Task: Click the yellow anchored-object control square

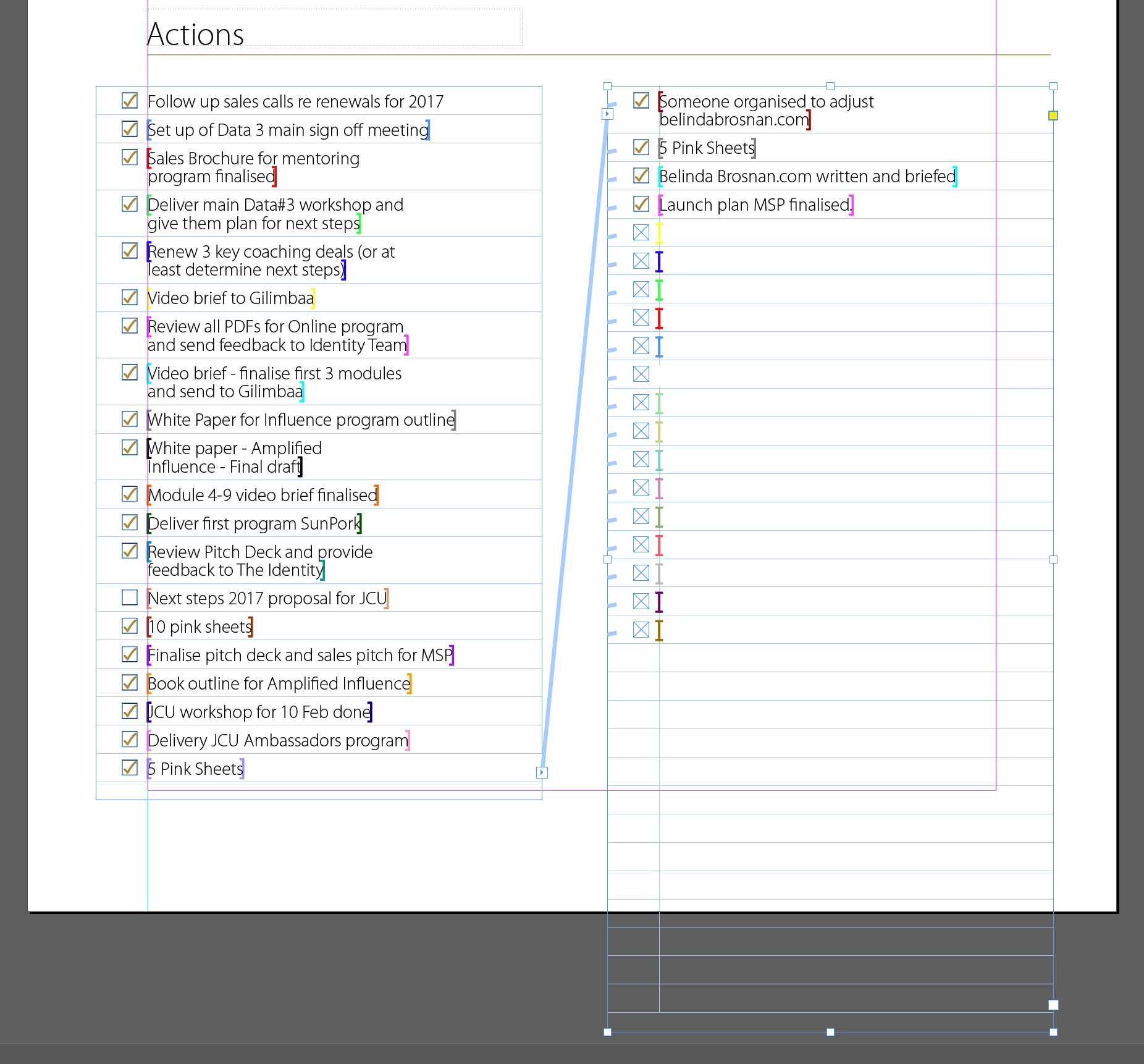Action: click(1053, 116)
